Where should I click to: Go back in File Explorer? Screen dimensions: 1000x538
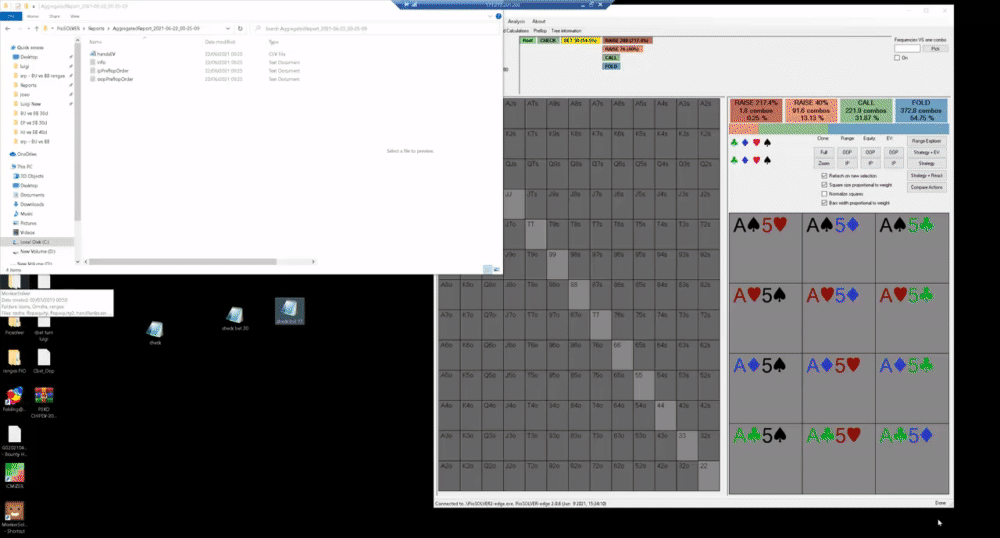[8, 29]
